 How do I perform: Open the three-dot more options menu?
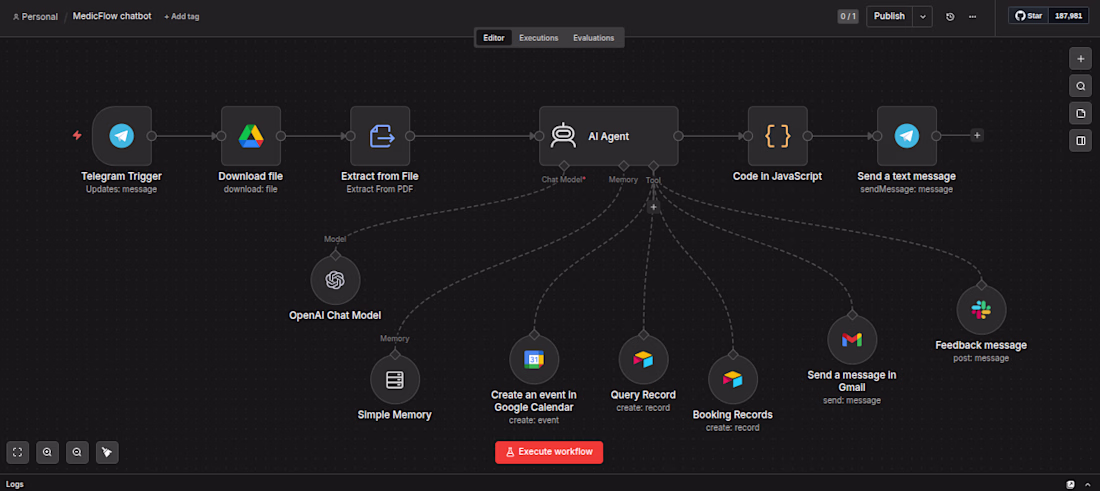tap(972, 17)
